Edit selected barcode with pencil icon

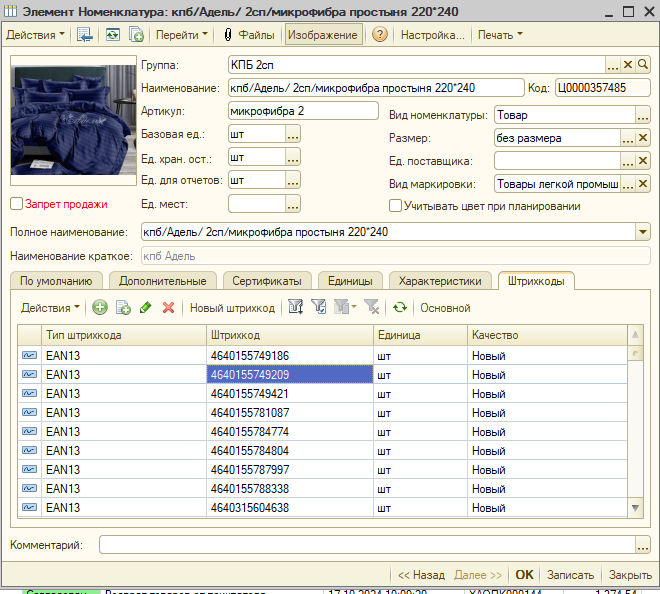pos(146,307)
